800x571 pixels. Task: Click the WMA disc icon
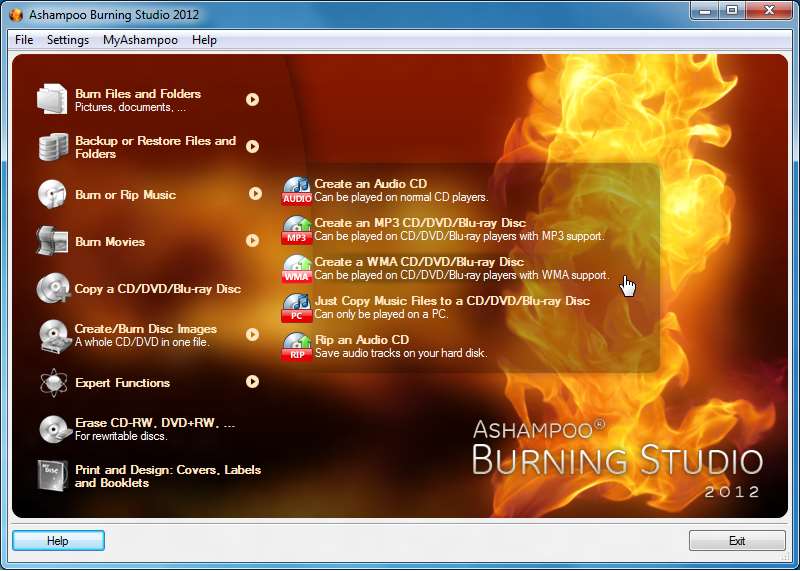pos(297,269)
